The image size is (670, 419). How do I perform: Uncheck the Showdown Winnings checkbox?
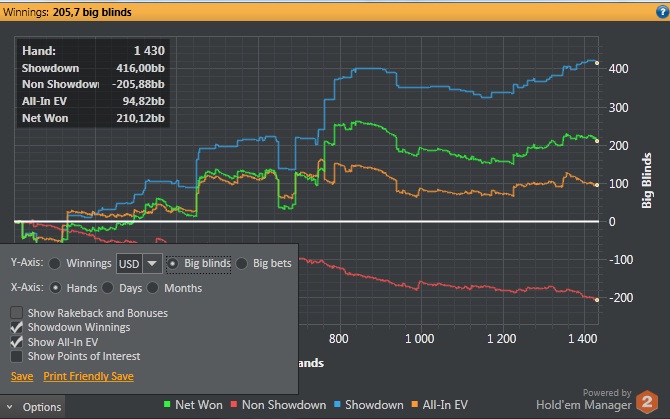16,328
